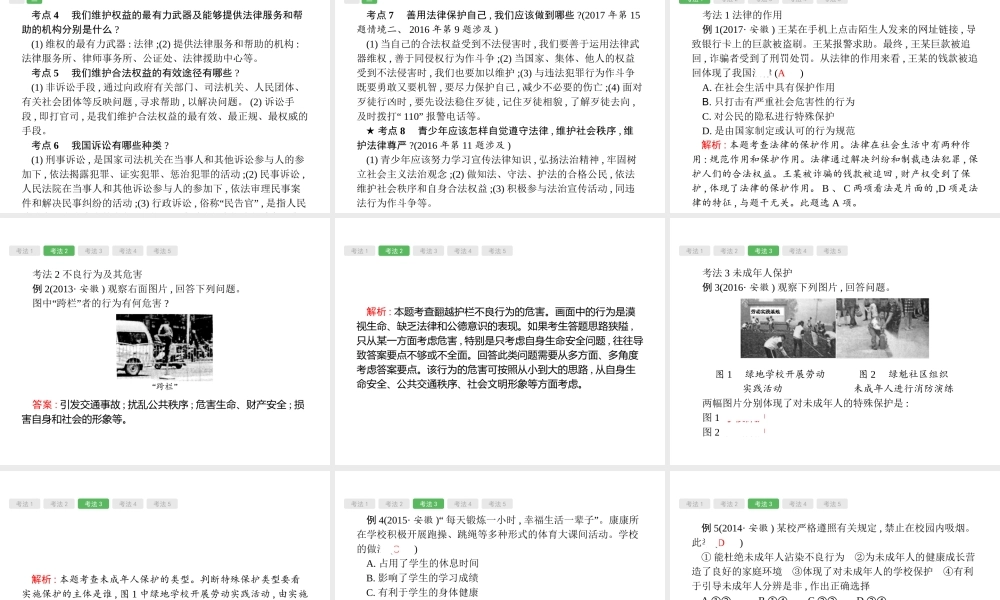Click the starred 考点8 heading
This screenshot has height=600, width=1000.
point(495,138)
